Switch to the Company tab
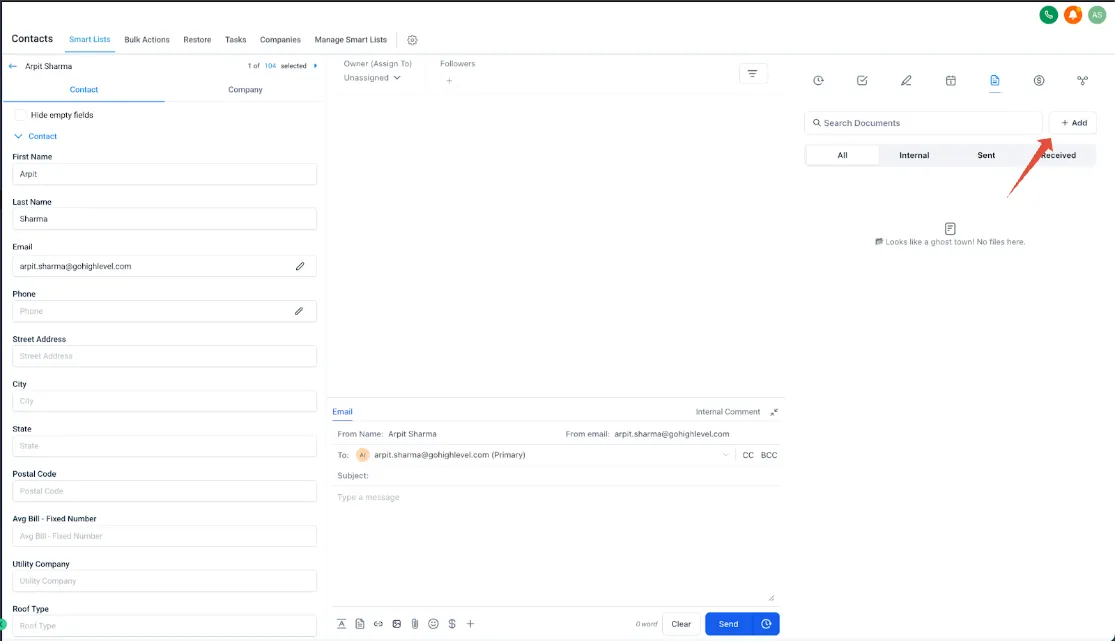The width and height of the screenshot is (1115, 641). [x=245, y=90]
